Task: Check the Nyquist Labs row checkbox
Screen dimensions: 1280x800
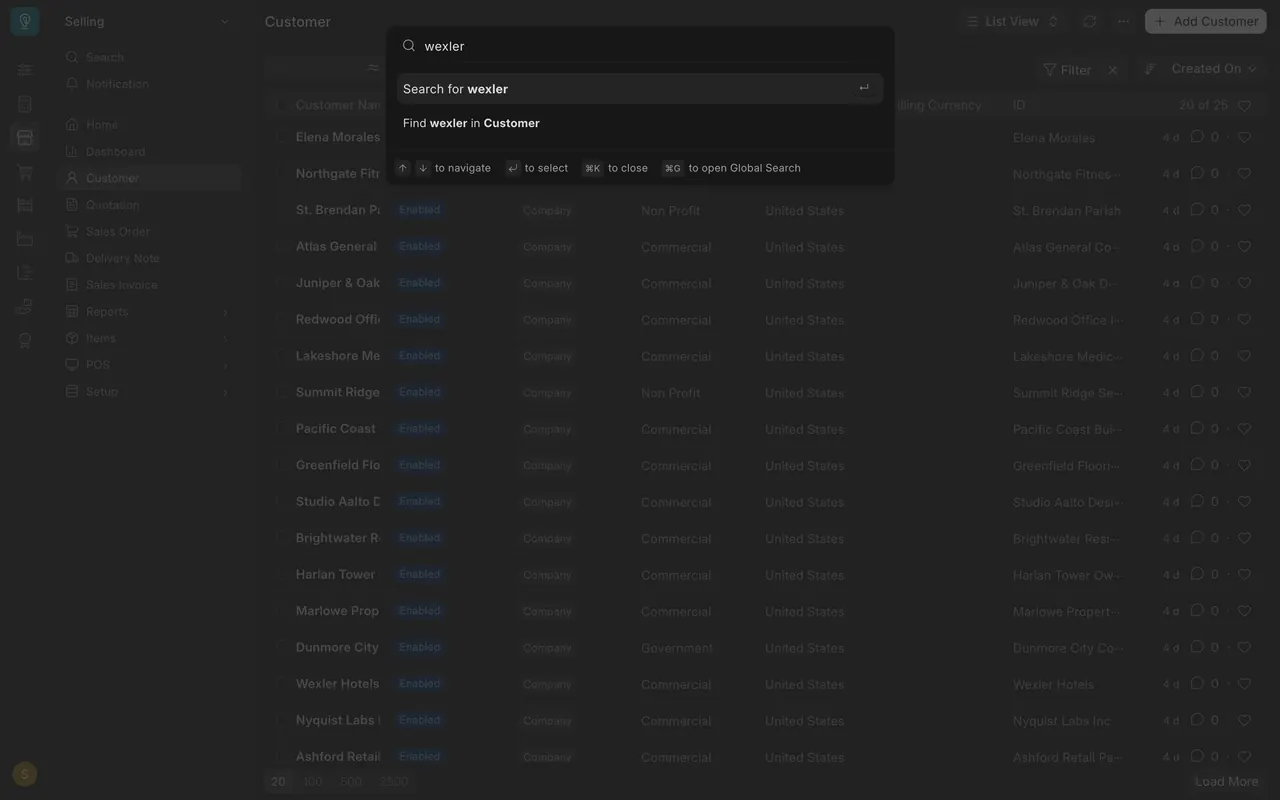Action: click(280, 720)
